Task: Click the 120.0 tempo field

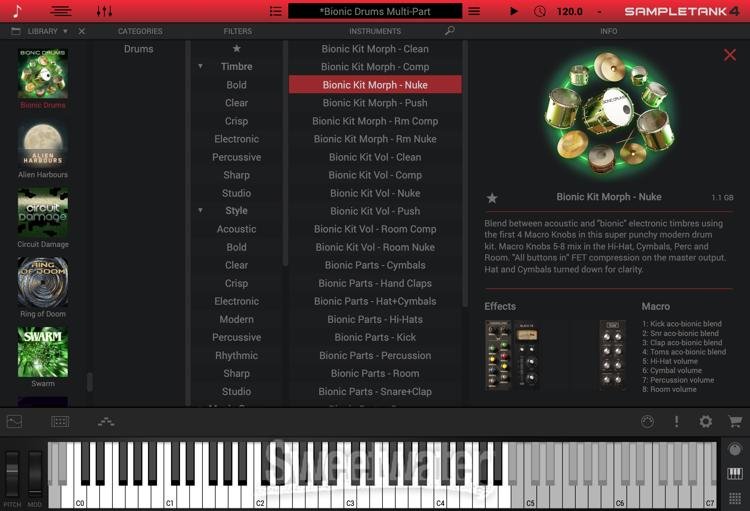Action: 570,11
